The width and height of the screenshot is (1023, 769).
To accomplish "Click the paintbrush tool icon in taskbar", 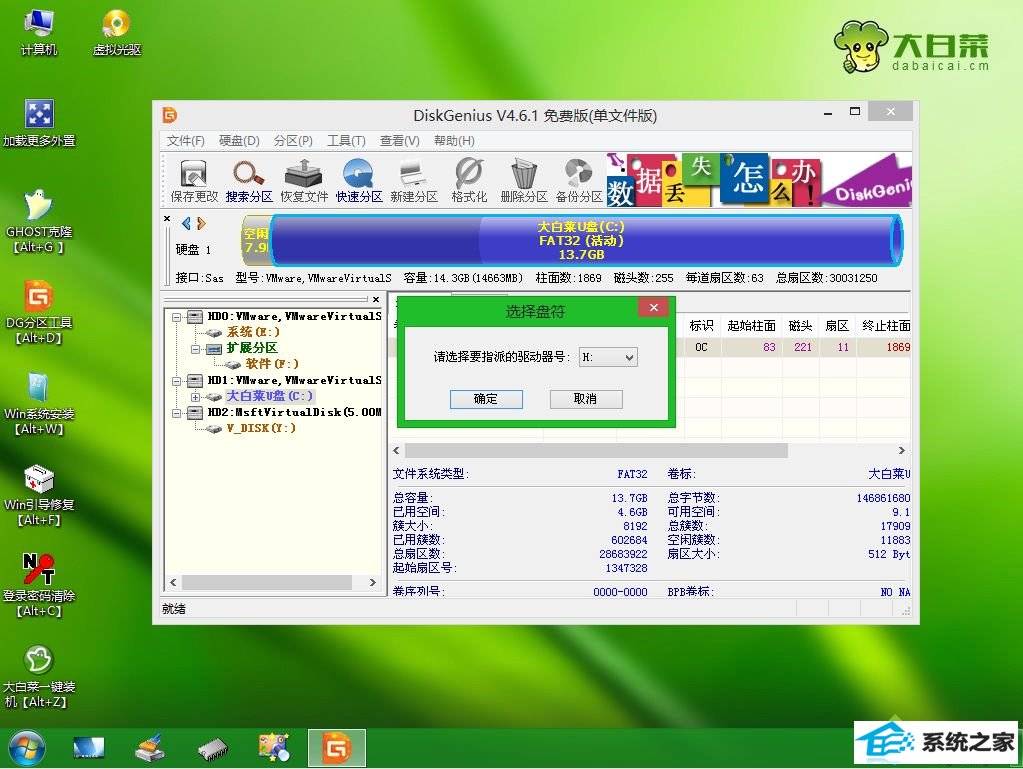I will pyautogui.click(x=151, y=747).
